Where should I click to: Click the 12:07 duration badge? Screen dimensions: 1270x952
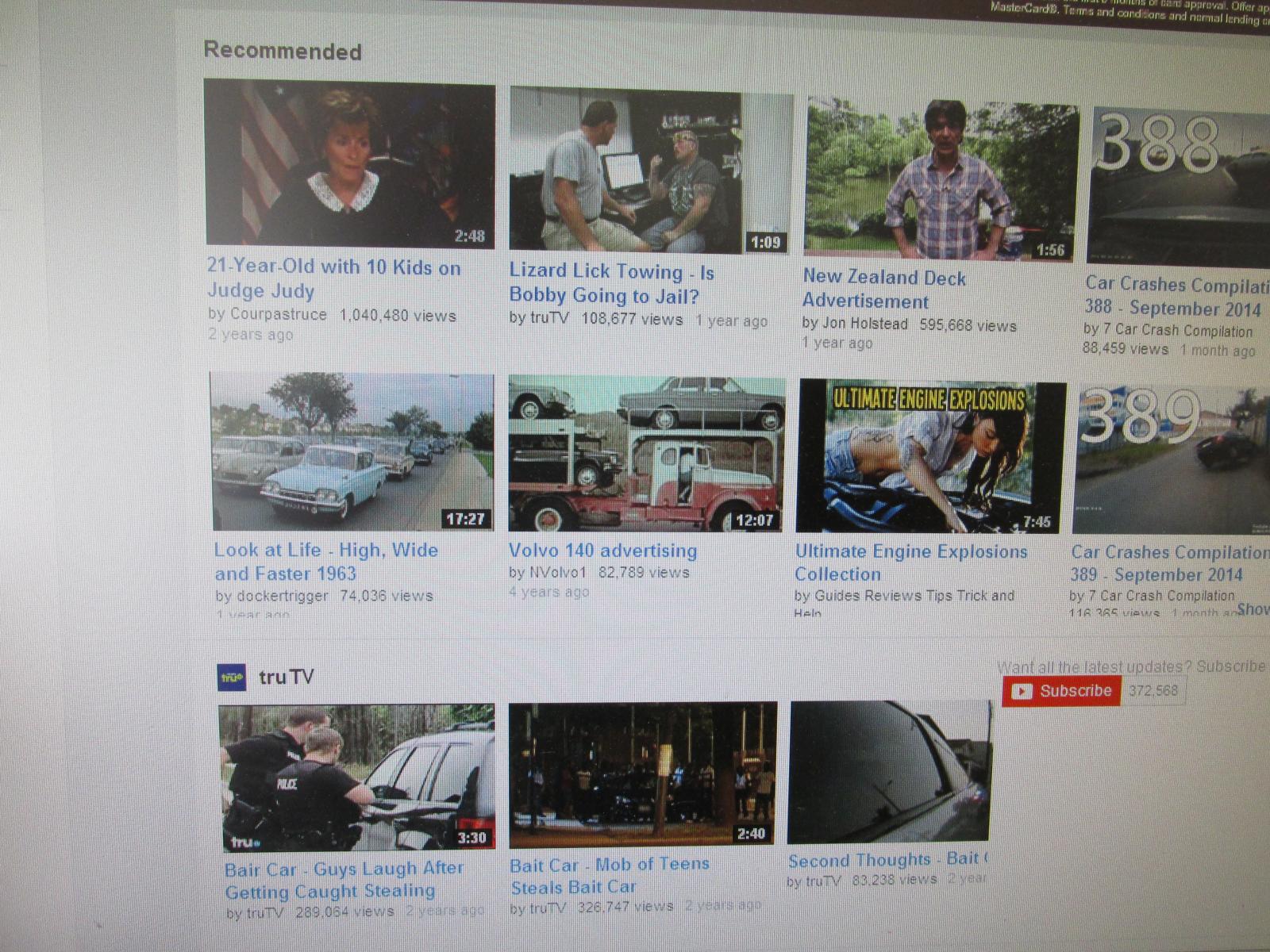(754, 520)
